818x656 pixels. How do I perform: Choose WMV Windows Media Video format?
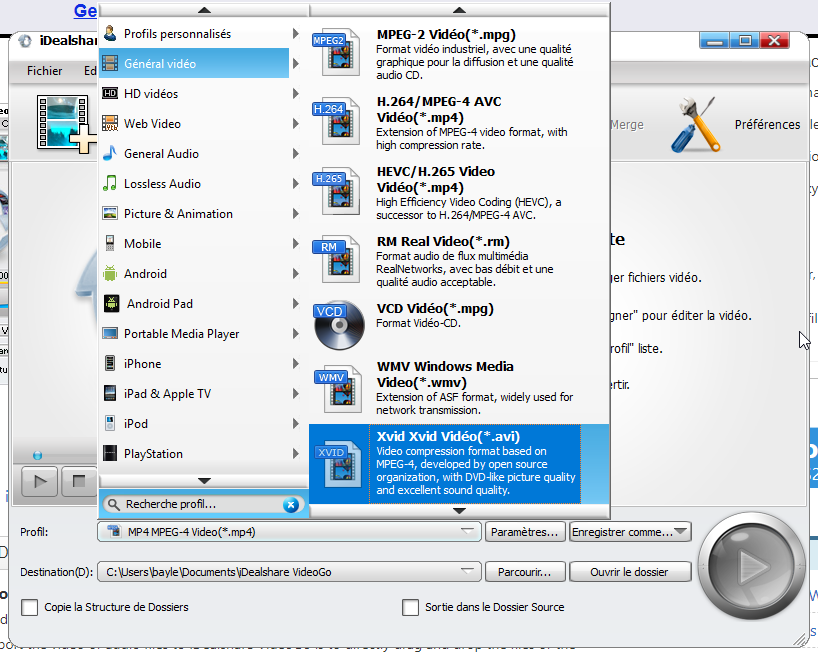tap(459, 389)
